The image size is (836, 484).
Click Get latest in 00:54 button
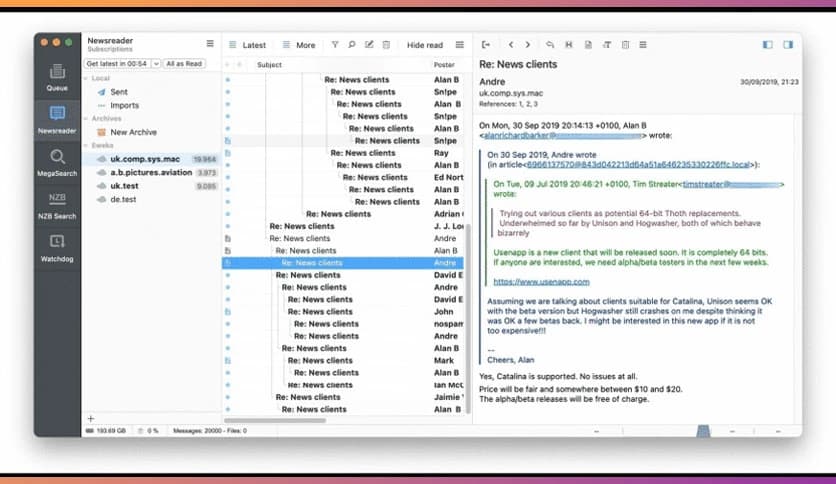click(117, 63)
